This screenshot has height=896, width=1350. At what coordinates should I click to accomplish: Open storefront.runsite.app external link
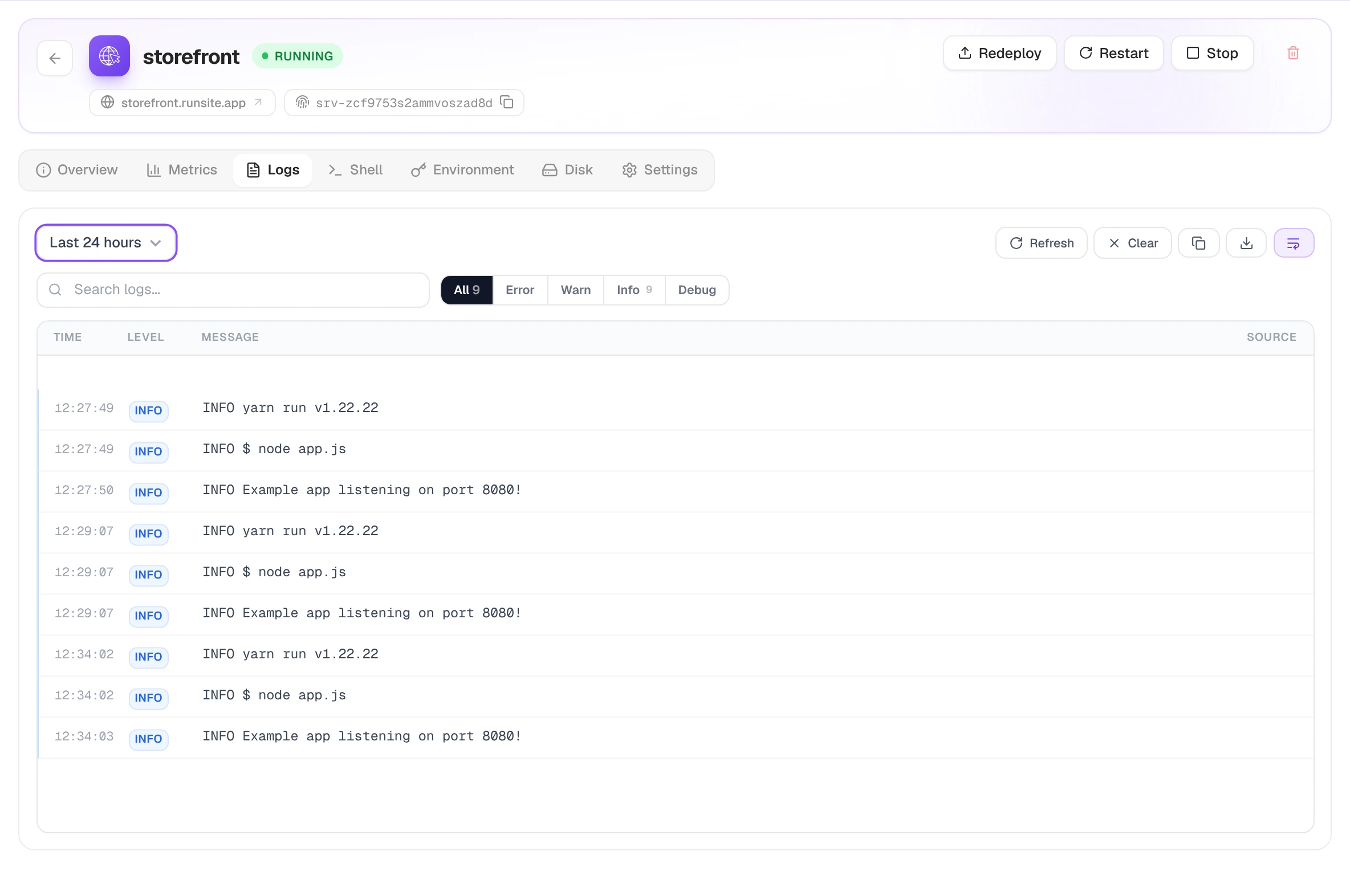pyautogui.click(x=182, y=102)
